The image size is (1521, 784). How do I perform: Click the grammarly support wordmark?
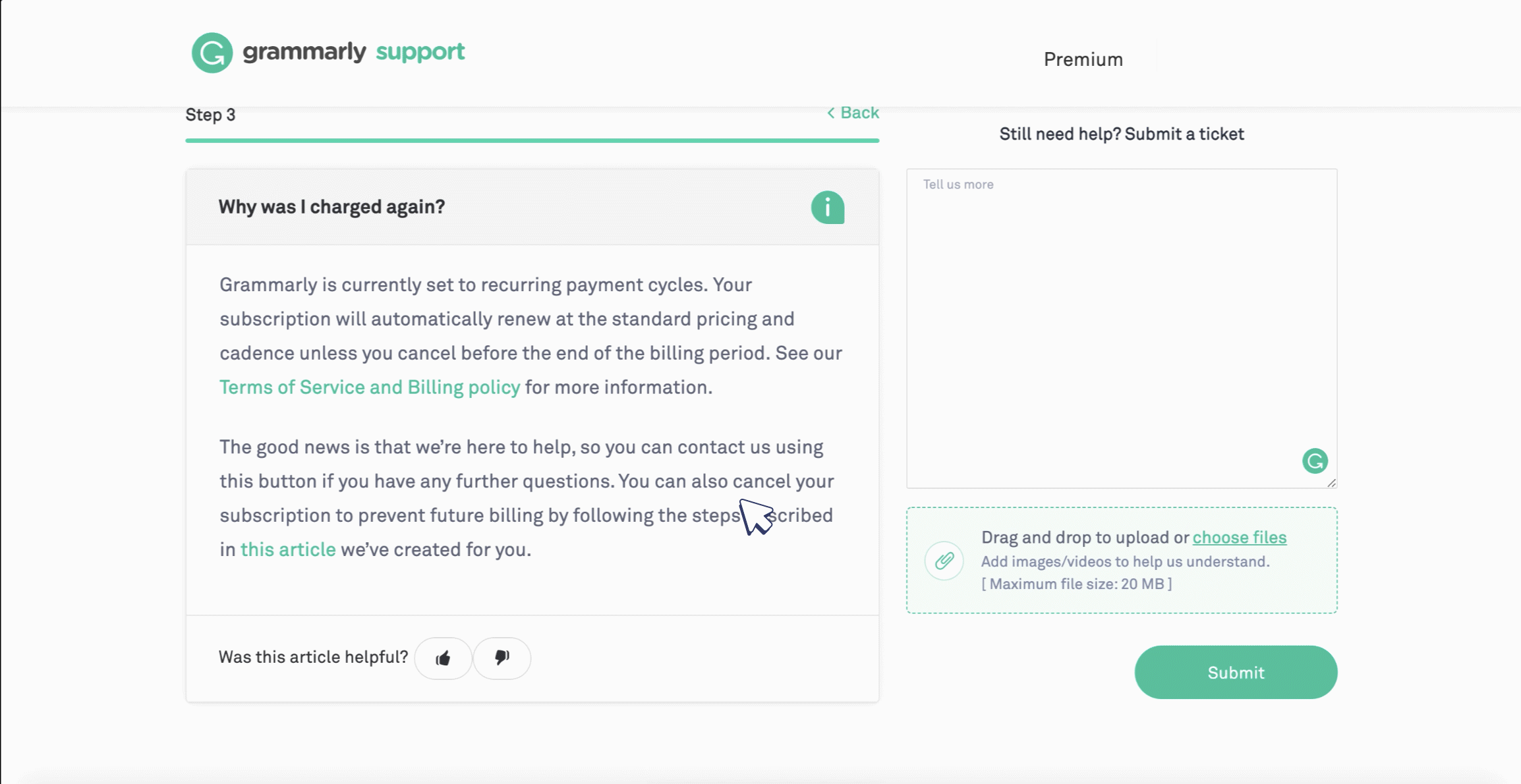(354, 51)
